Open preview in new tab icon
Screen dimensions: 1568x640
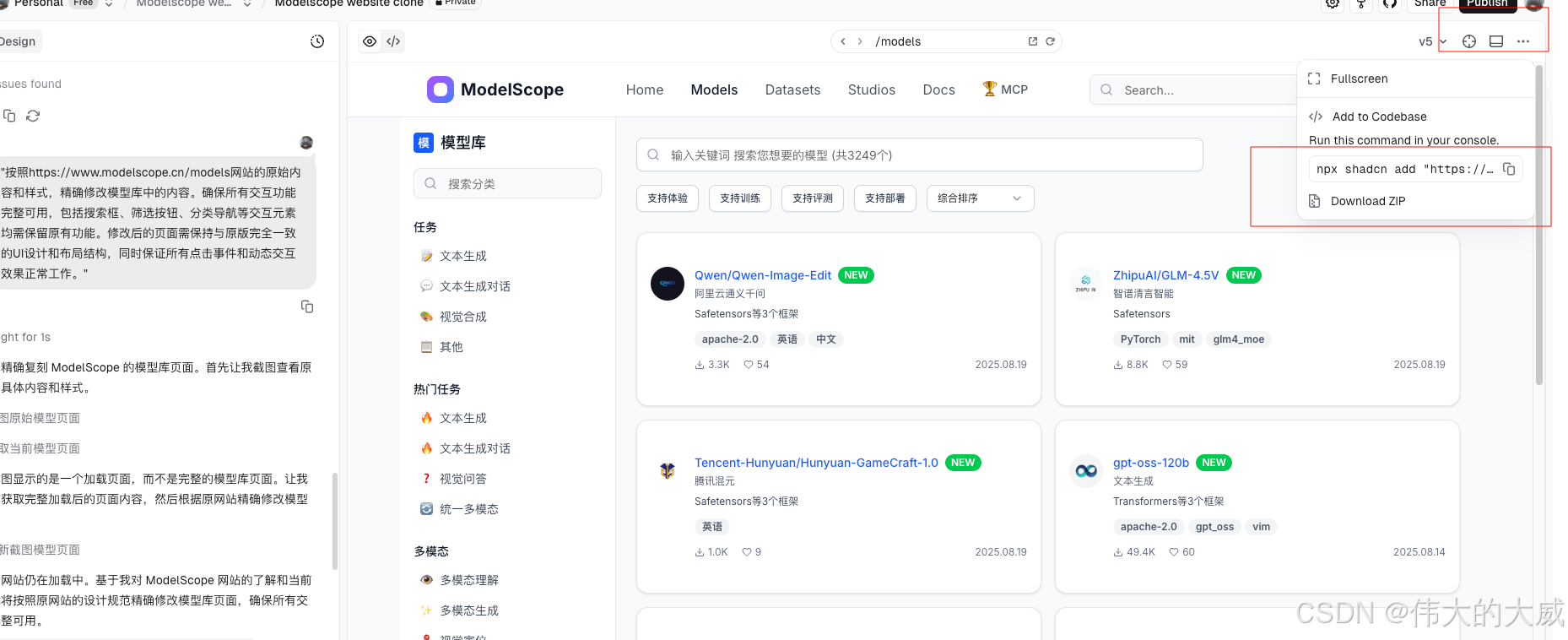pos(1033,41)
